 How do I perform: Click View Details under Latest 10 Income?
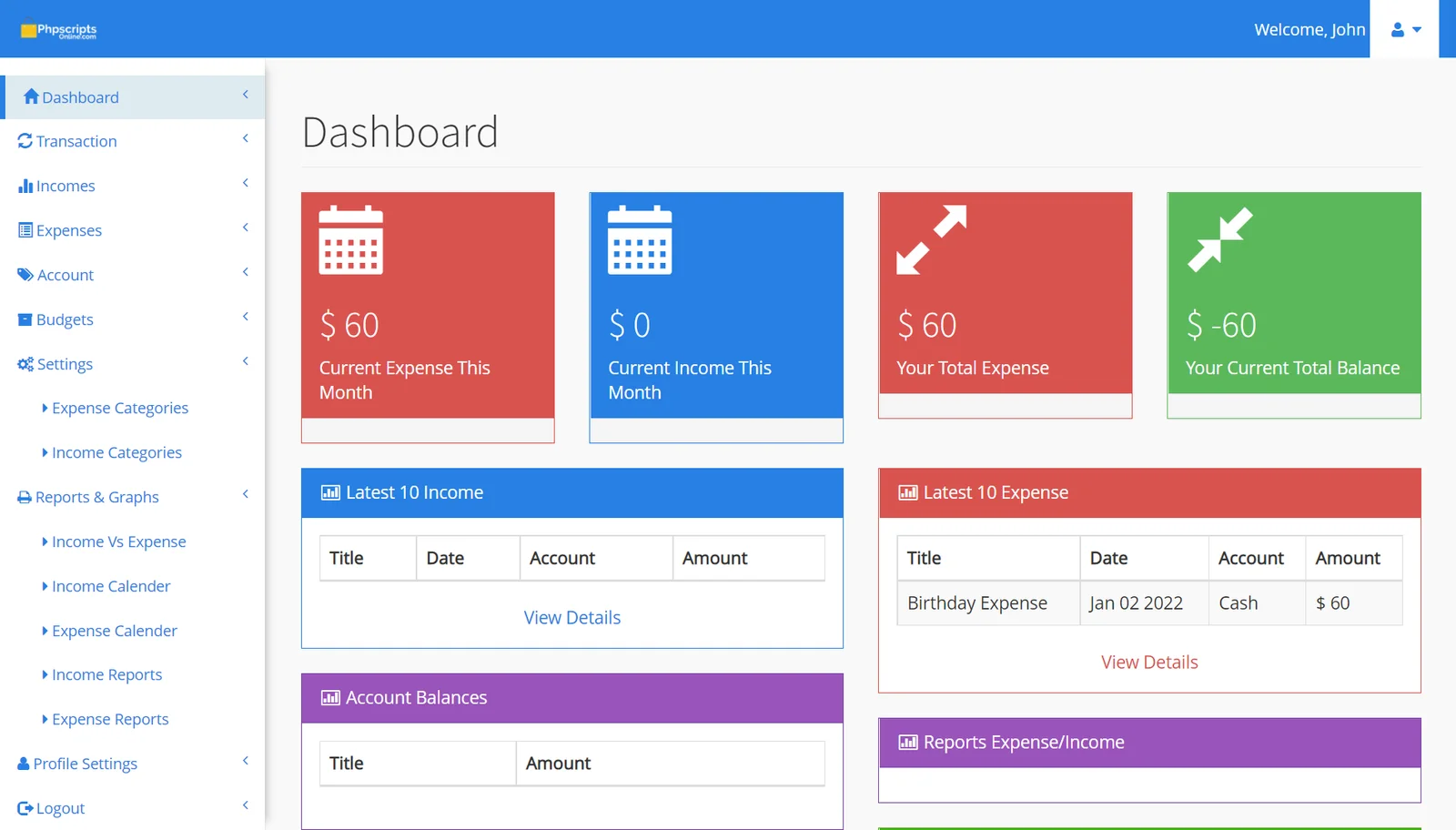coord(572,618)
